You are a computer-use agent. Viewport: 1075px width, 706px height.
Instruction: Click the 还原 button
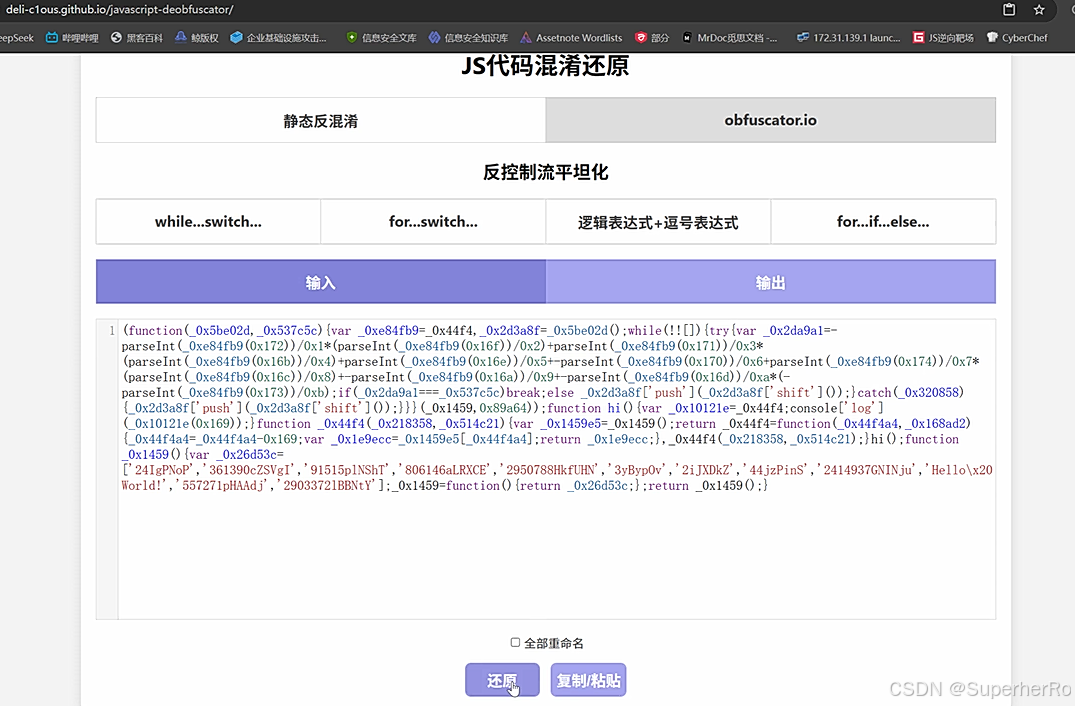tap(503, 680)
